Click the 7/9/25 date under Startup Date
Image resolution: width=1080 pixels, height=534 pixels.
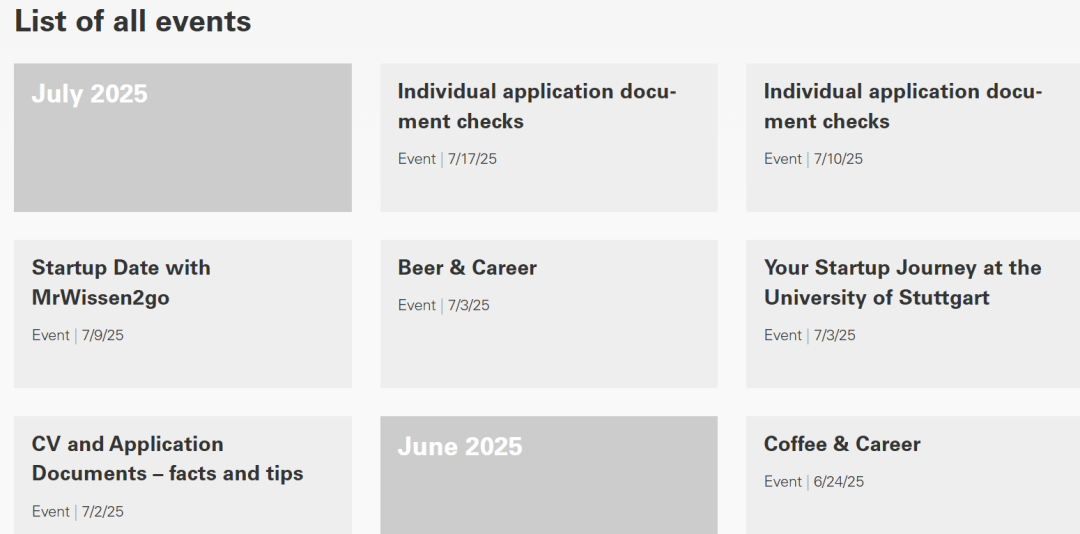(103, 335)
